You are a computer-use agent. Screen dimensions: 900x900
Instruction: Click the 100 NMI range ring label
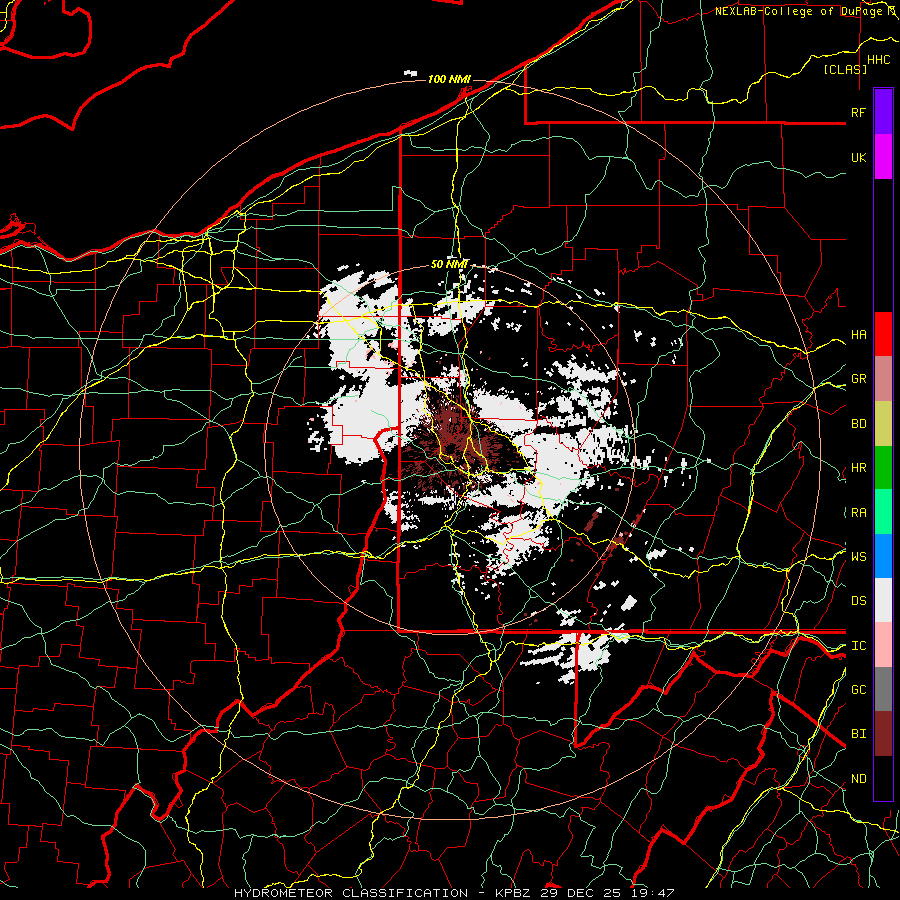[449, 79]
